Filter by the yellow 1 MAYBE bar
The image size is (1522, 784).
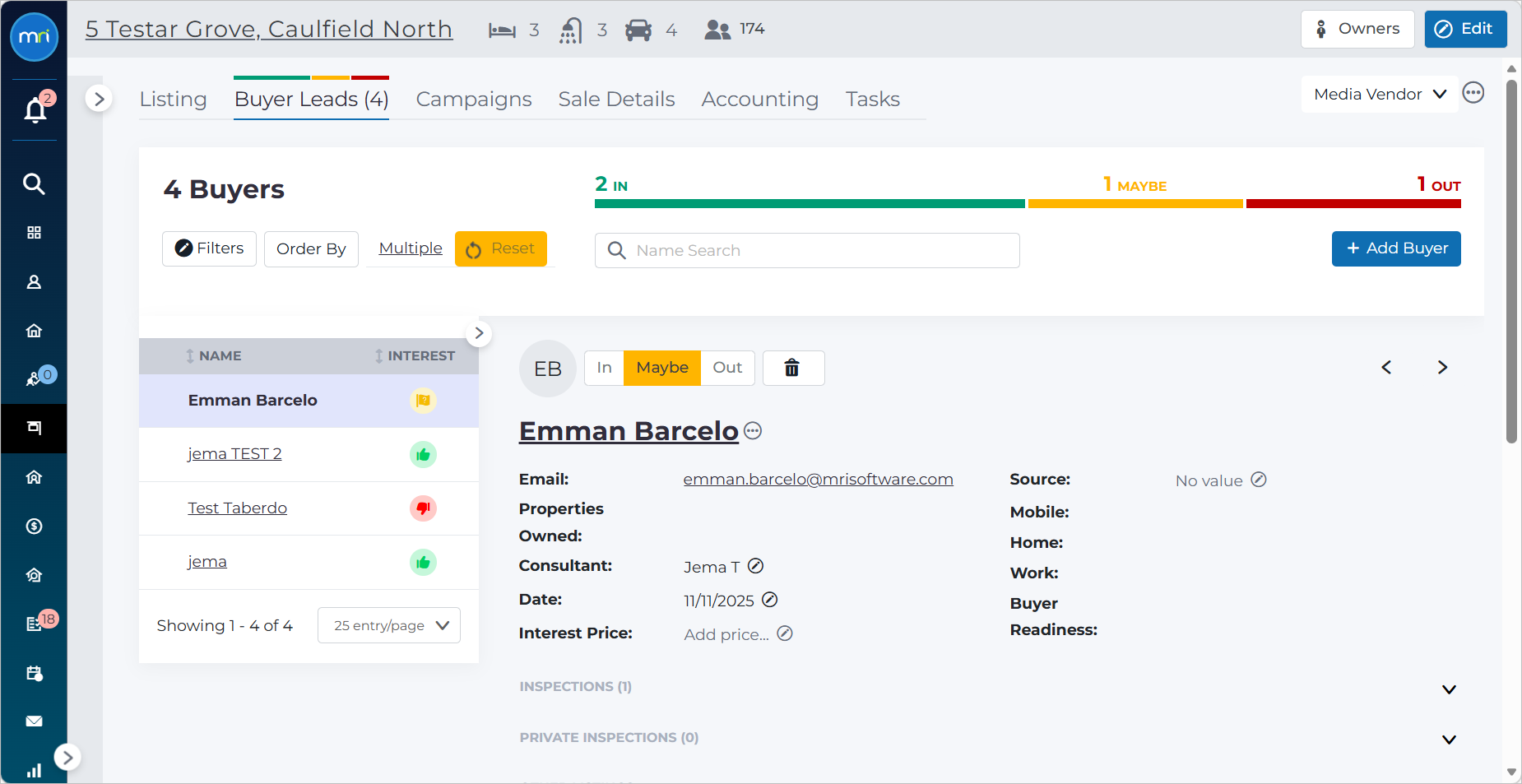(1135, 203)
